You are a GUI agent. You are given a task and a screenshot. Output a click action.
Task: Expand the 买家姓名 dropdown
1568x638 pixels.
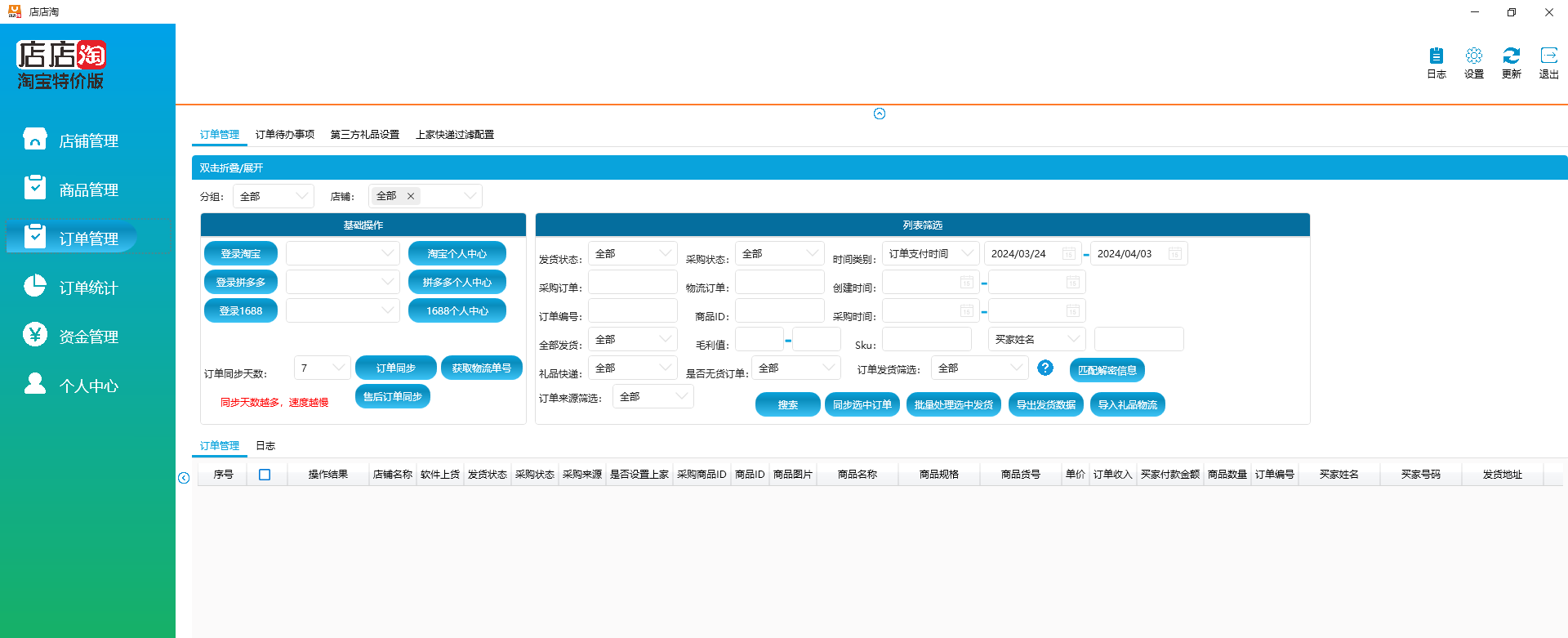click(1037, 339)
